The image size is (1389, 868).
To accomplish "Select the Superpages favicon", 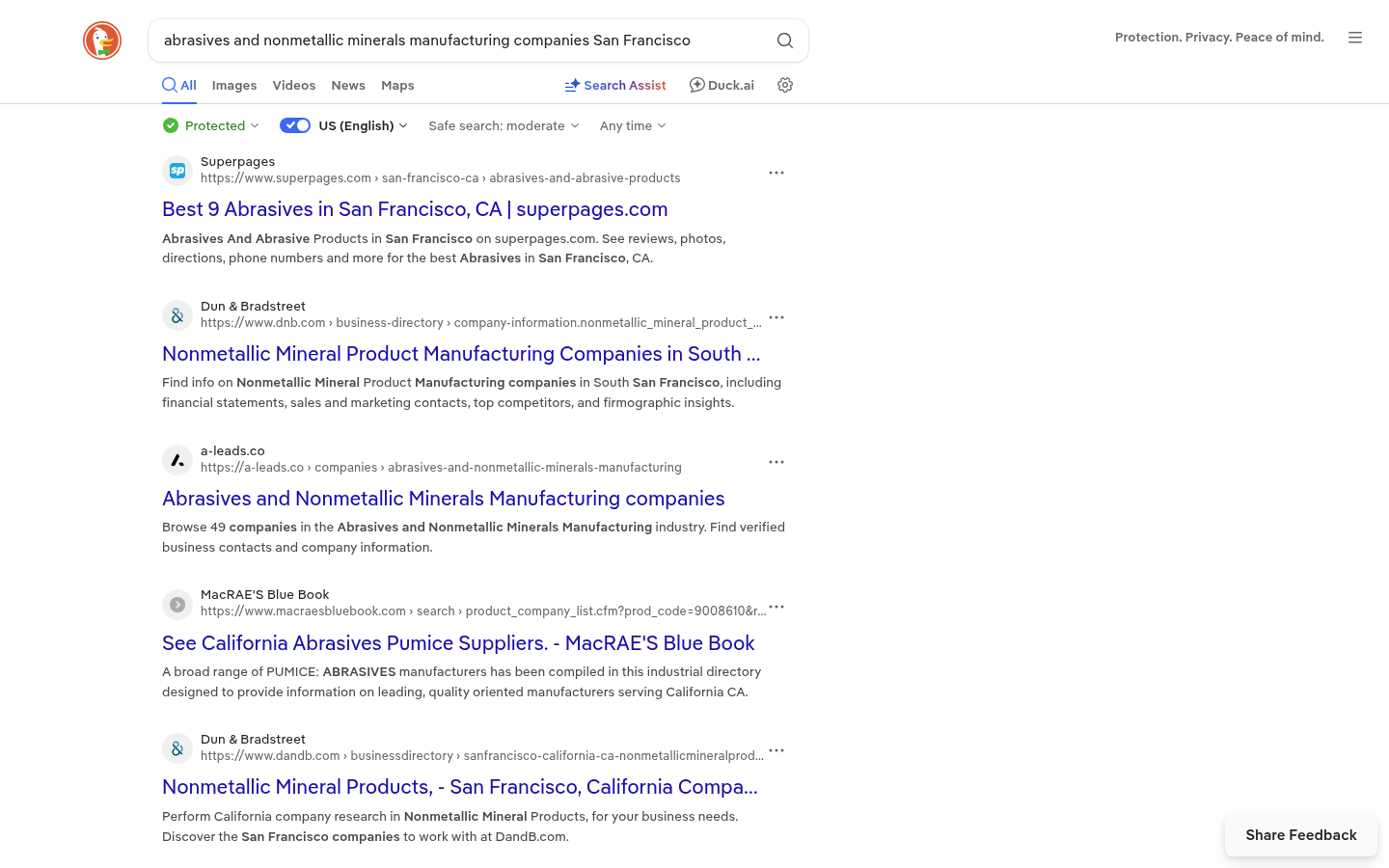I will coord(177,171).
